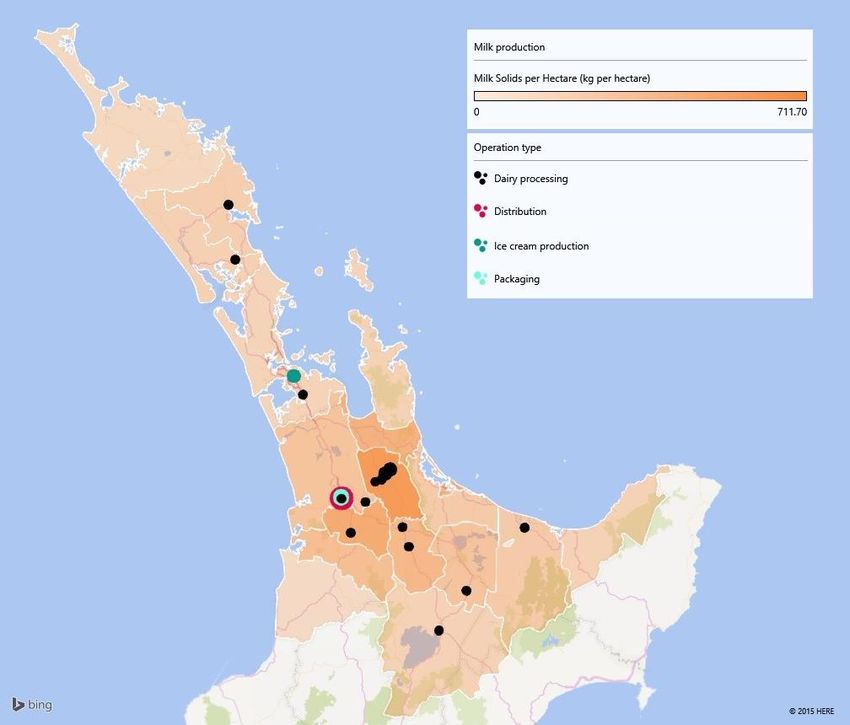Click the Milk Solids per Hectare gradient bar
850x725 pixels.
click(640, 96)
